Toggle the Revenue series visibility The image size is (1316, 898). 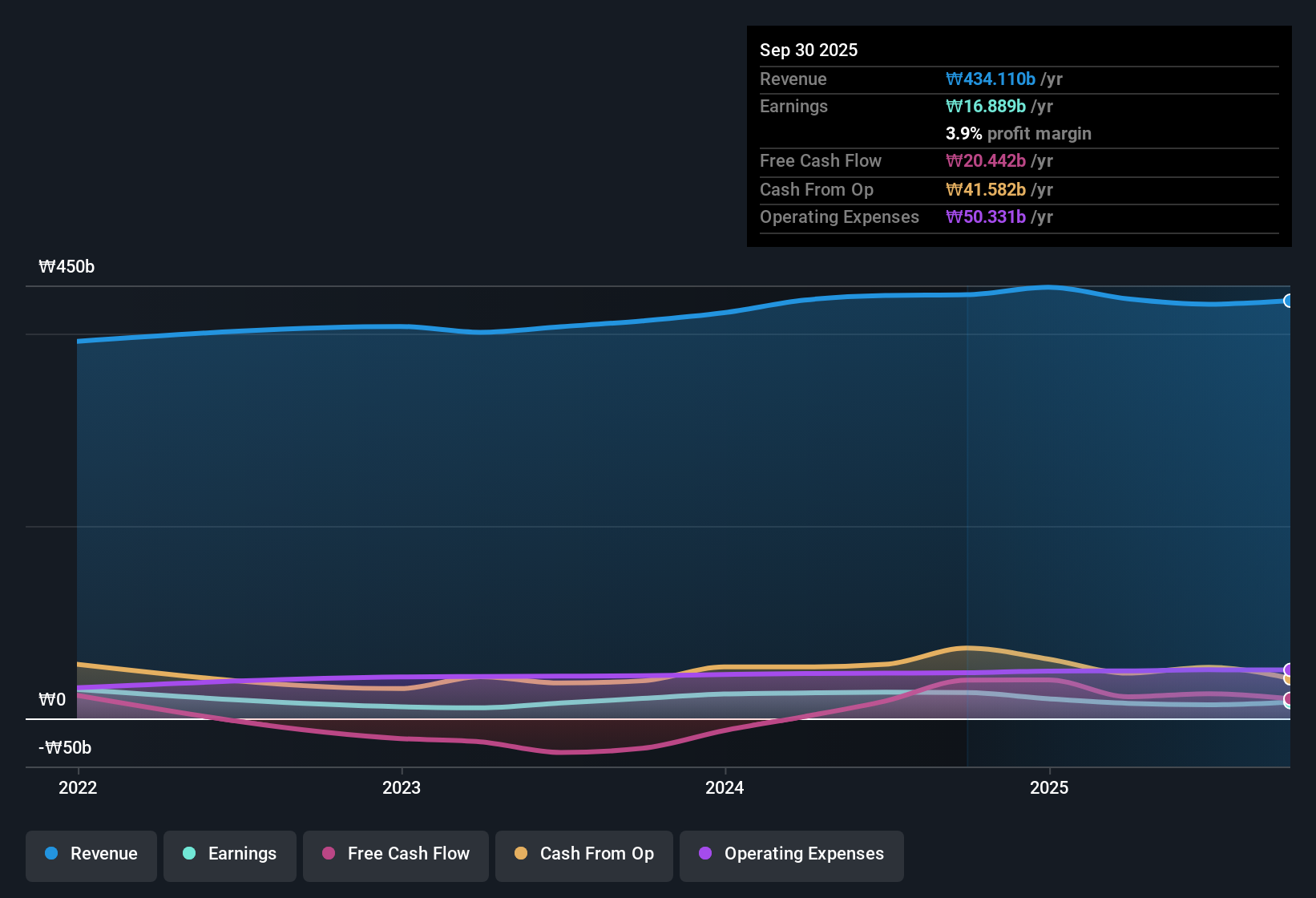(91, 856)
